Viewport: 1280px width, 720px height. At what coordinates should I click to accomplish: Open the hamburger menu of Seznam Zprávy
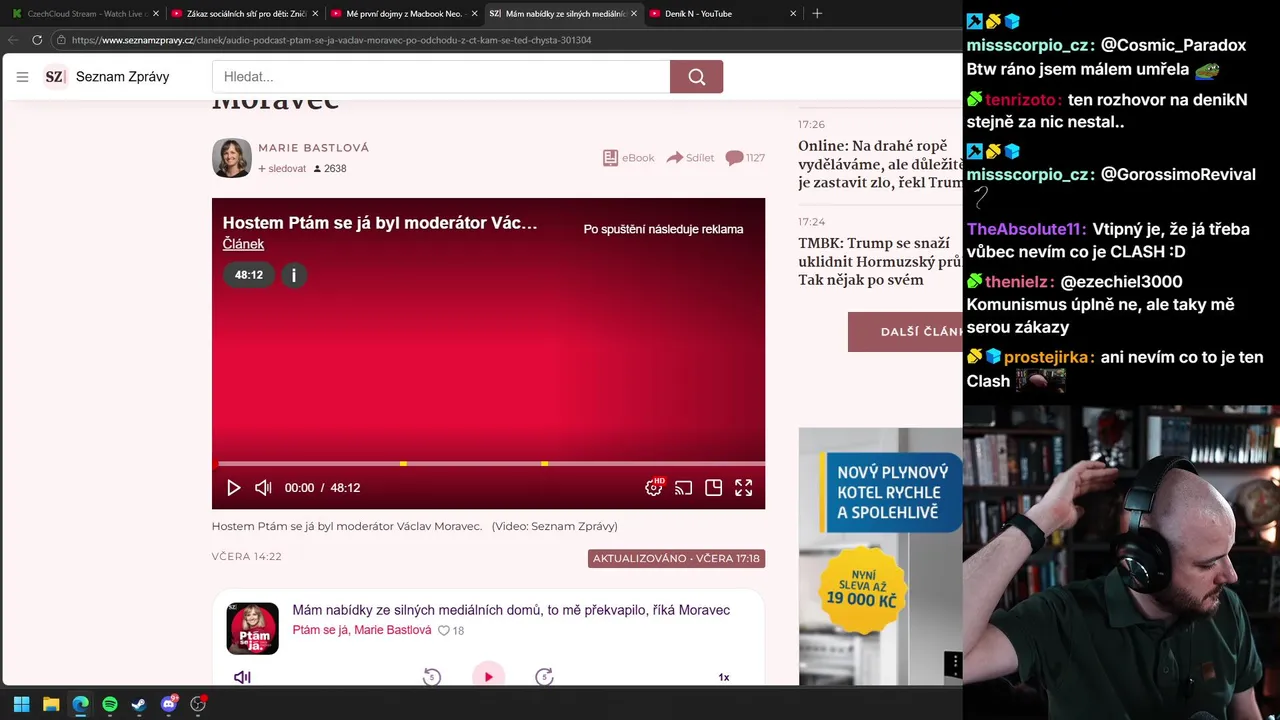pyautogui.click(x=22, y=77)
